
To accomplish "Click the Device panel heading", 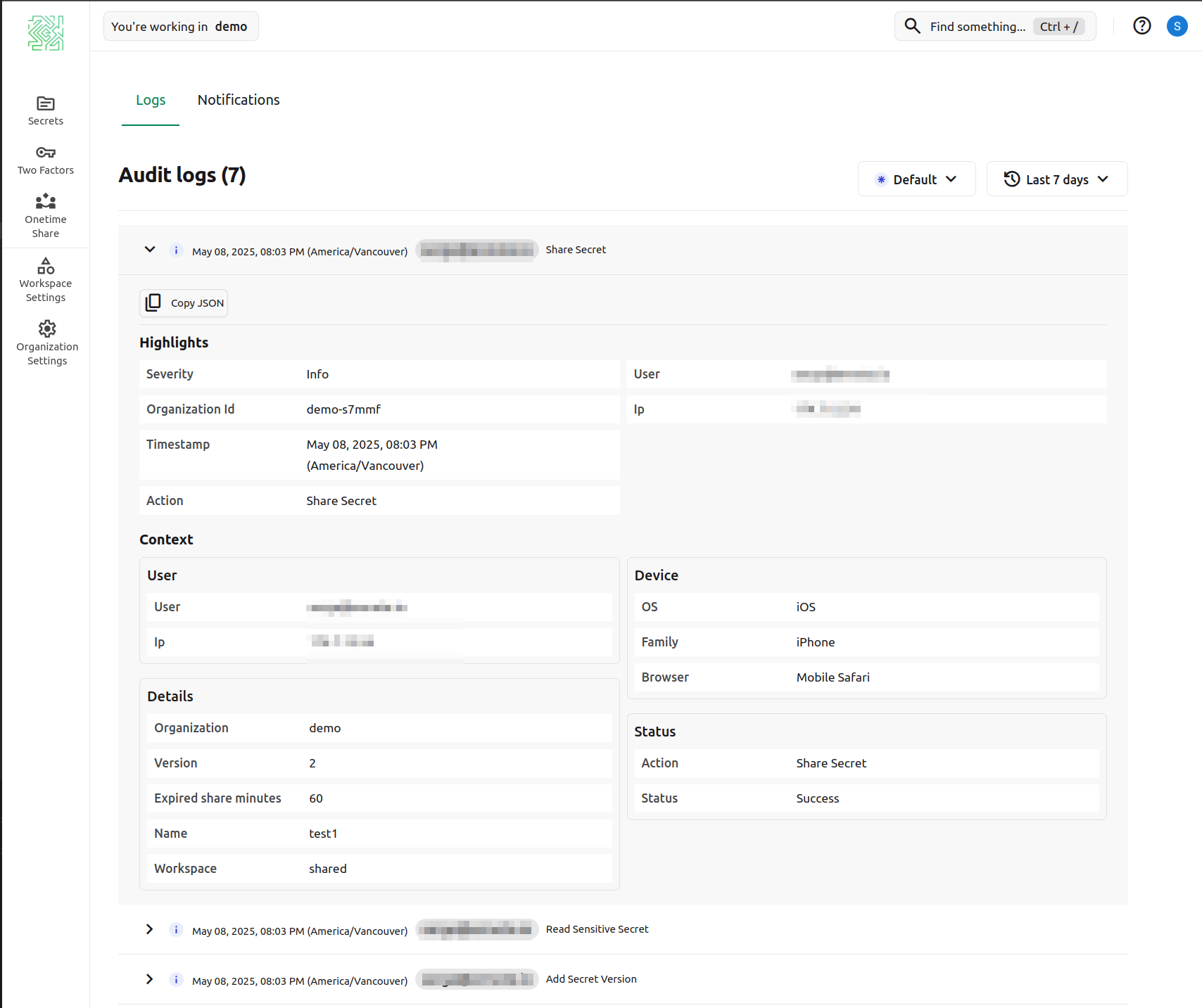I will [656, 575].
